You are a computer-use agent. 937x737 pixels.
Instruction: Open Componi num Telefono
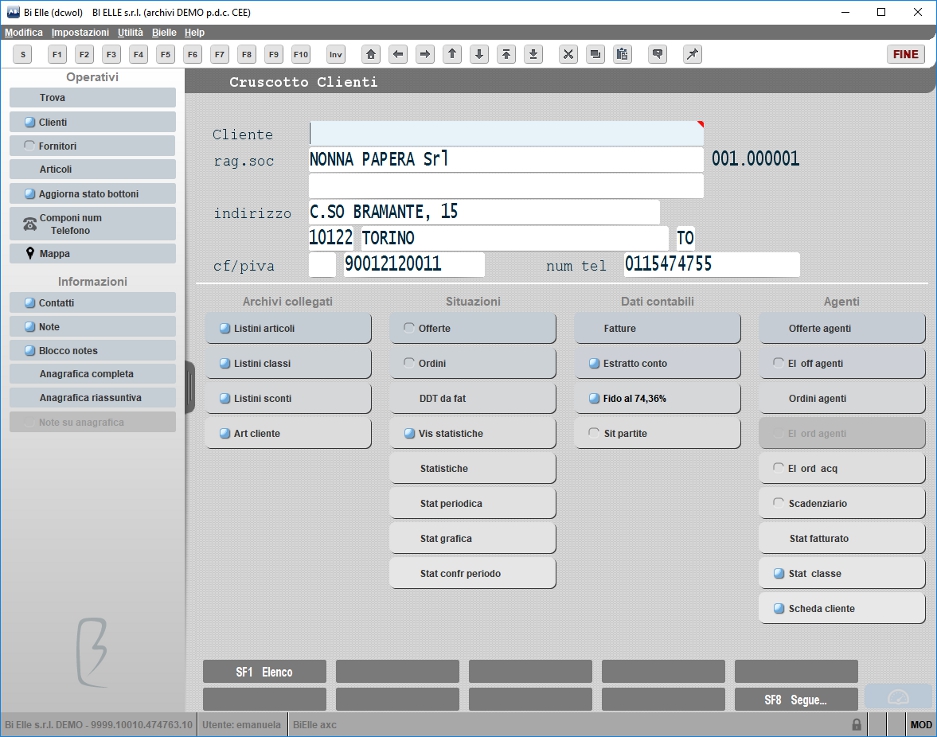tap(93, 224)
